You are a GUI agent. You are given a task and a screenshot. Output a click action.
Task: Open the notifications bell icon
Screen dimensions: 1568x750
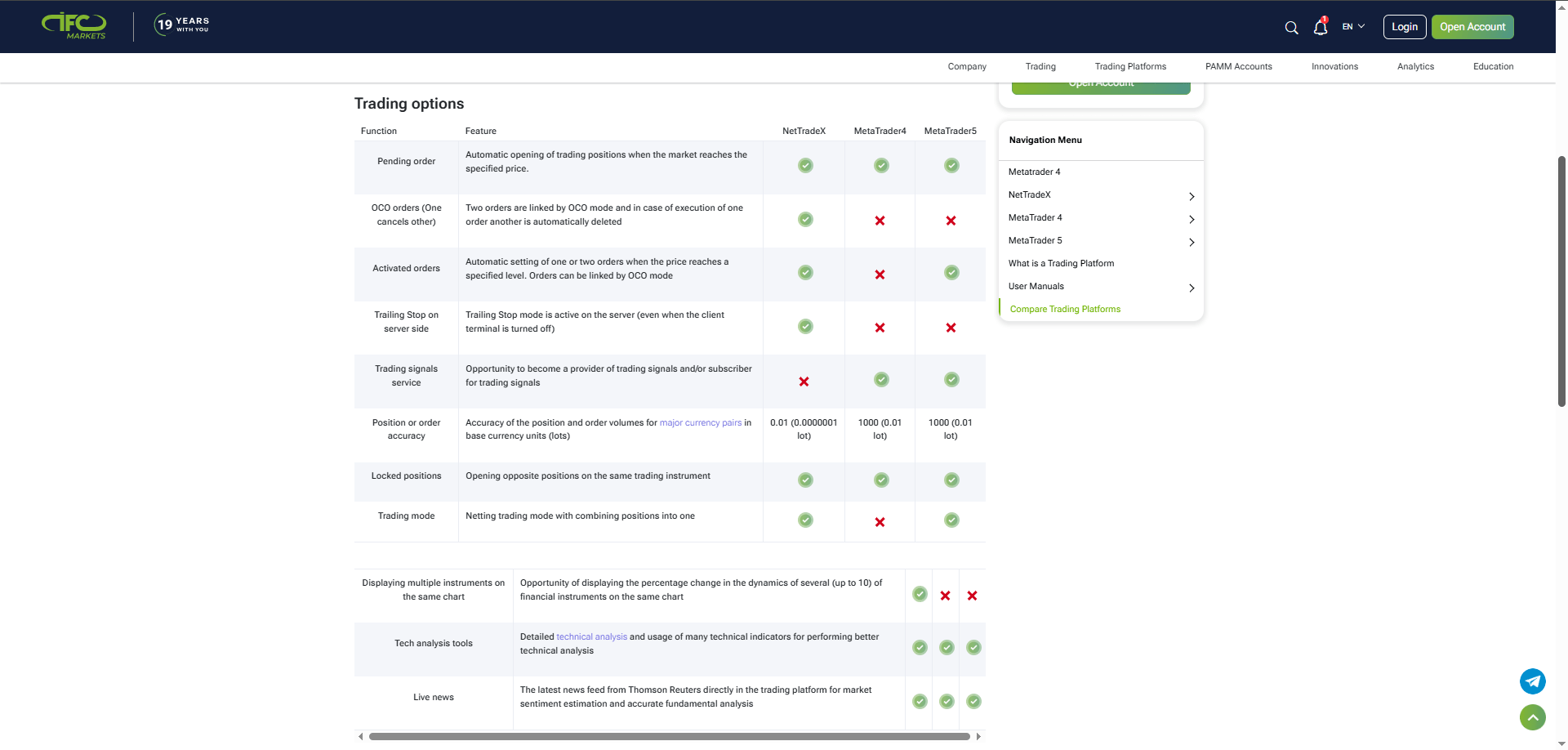pyautogui.click(x=1321, y=27)
